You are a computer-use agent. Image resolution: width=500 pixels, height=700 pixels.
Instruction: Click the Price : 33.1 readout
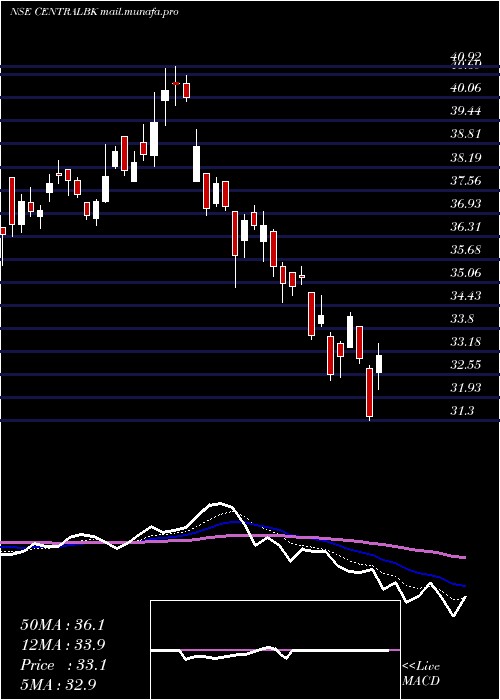coord(62,665)
